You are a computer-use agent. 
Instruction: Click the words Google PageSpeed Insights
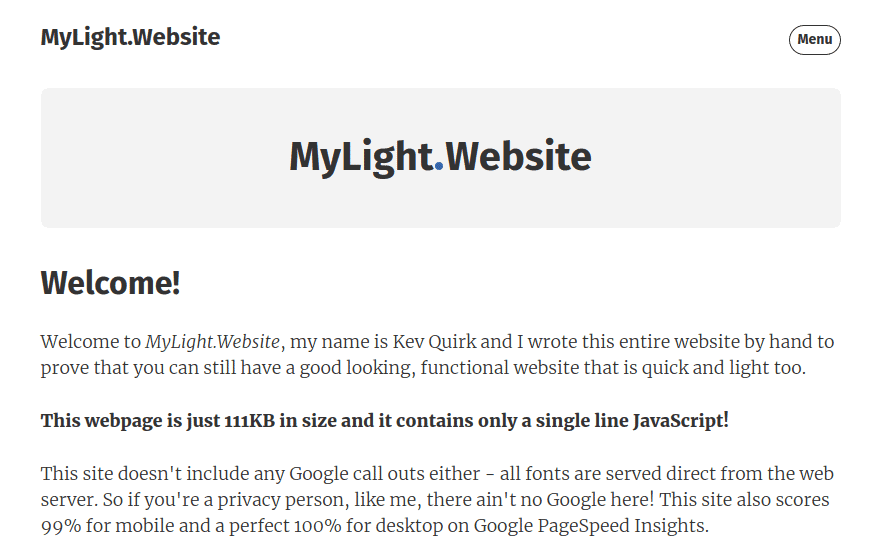click(x=591, y=526)
